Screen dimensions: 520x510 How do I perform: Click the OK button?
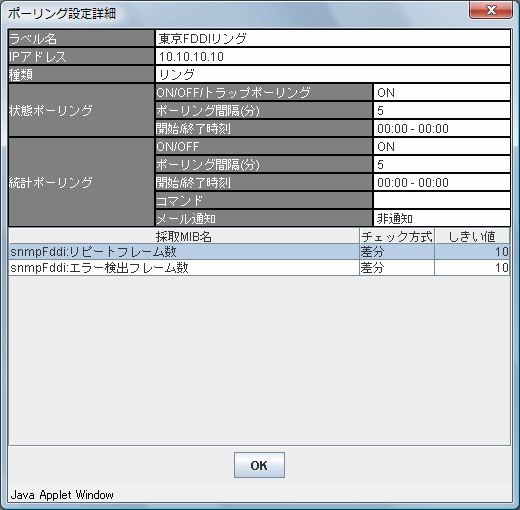259,465
